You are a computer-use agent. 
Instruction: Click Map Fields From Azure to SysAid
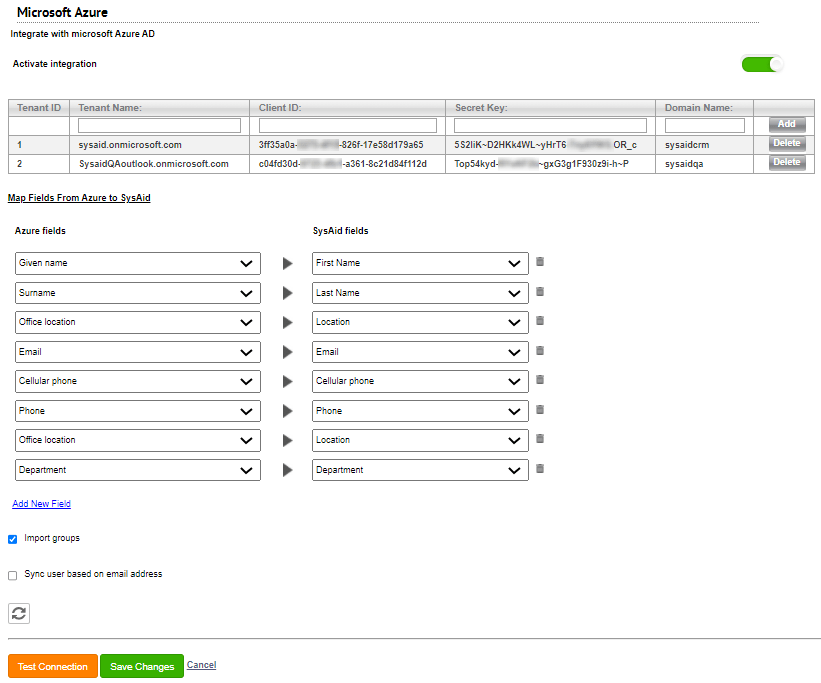coord(79,197)
